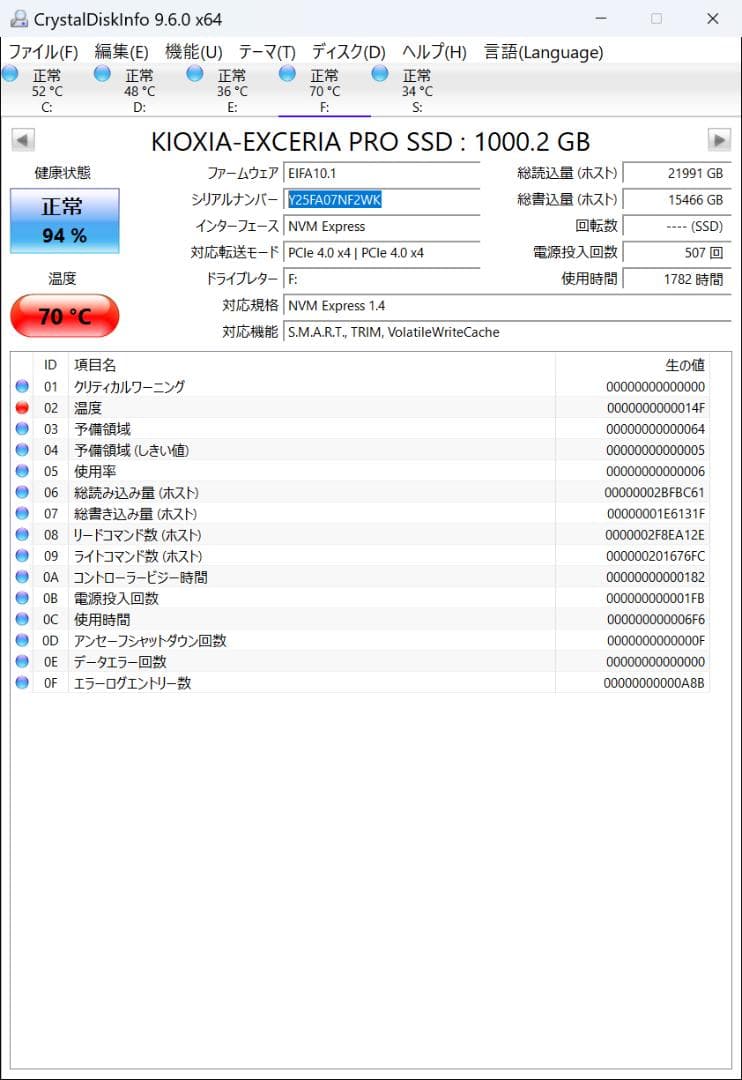Image resolution: width=742 pixels, height=1080 pixels.
Task: Click status dot for エラーログエントリー数 row
Action: click(22, 683)
